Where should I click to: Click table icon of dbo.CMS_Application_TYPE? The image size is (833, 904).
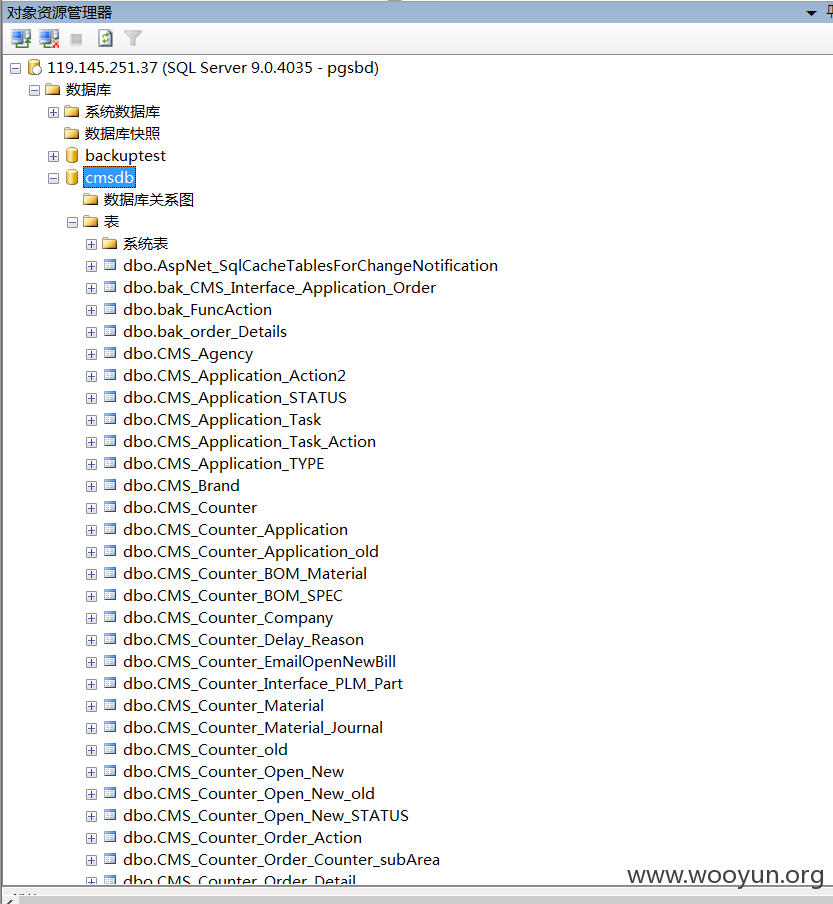[x=110, y=464]
